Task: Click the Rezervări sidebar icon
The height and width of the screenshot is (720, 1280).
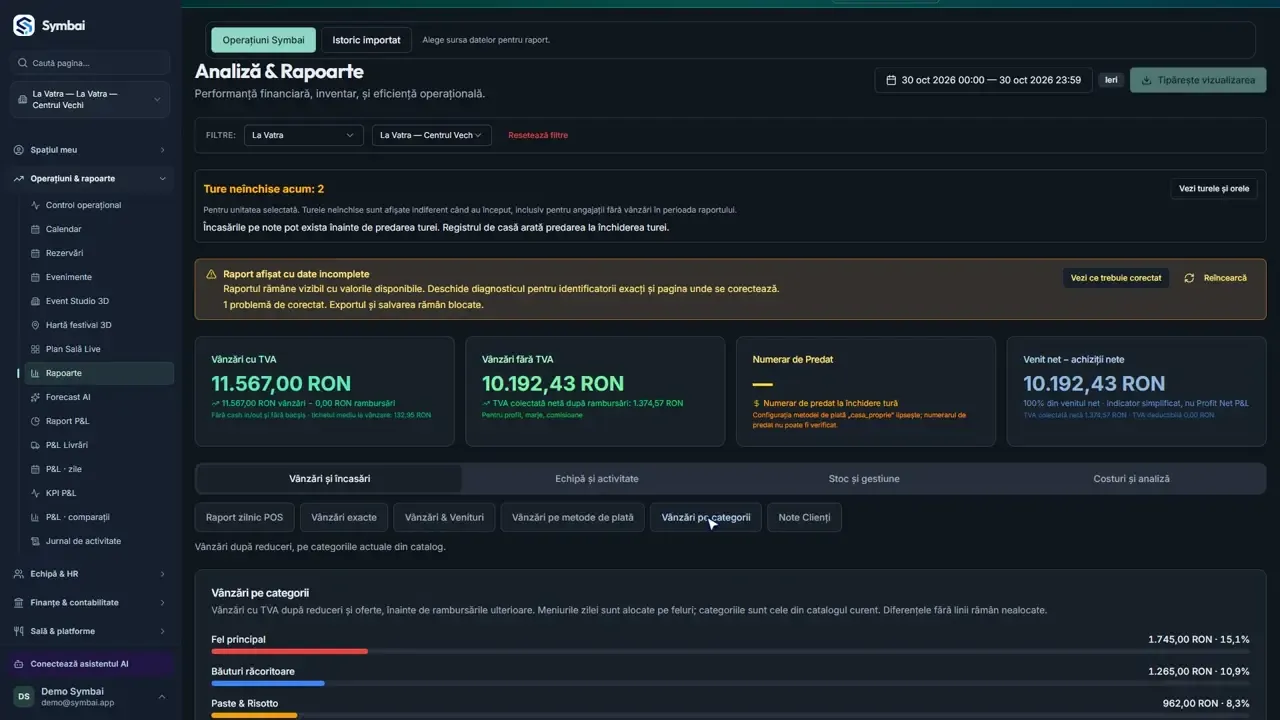Action: coord(36,253)
